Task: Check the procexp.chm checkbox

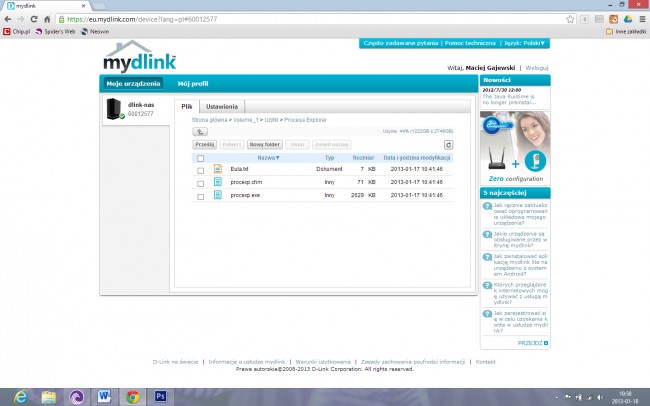Action: [201, 183]
